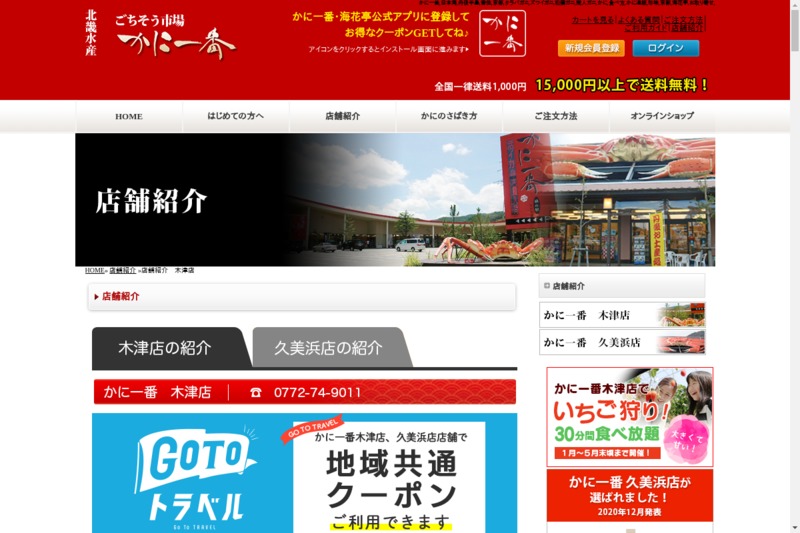Open the 久美浜店が選ばれました announcement banner

(629, 495)
